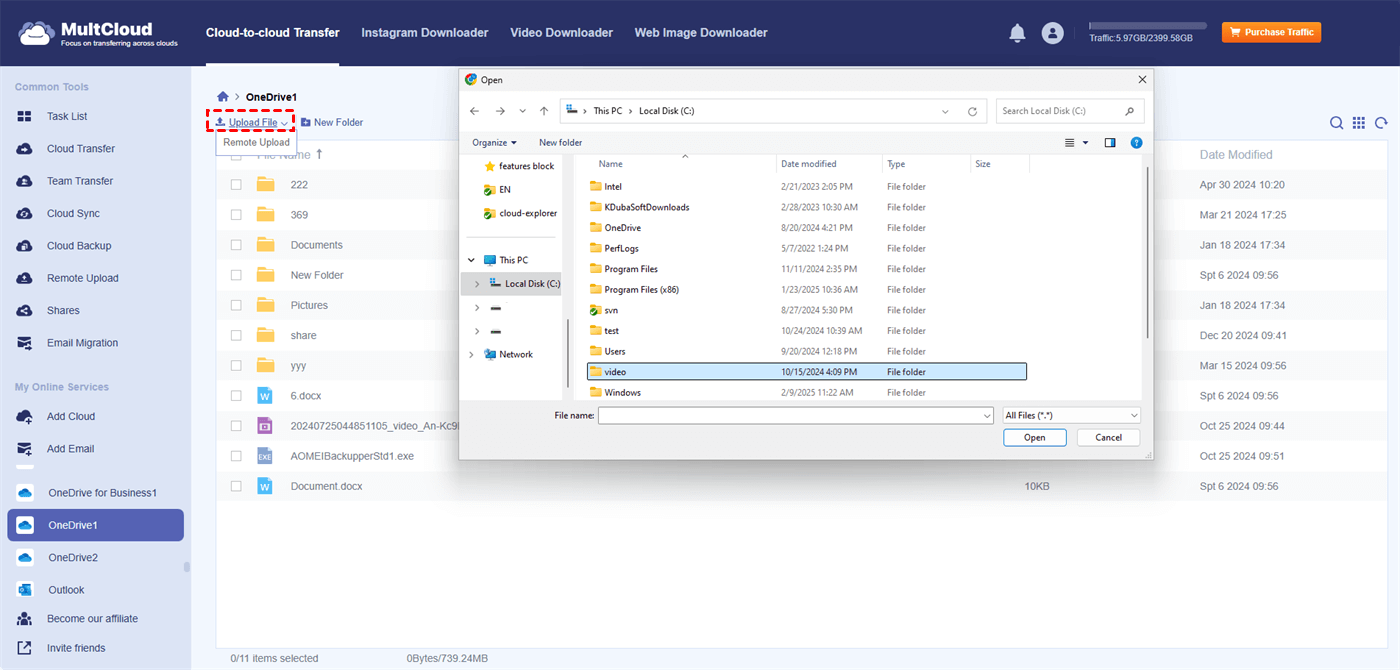Click the File name input field
This screenshot has height=670, width=1400.
click(790, 415)
